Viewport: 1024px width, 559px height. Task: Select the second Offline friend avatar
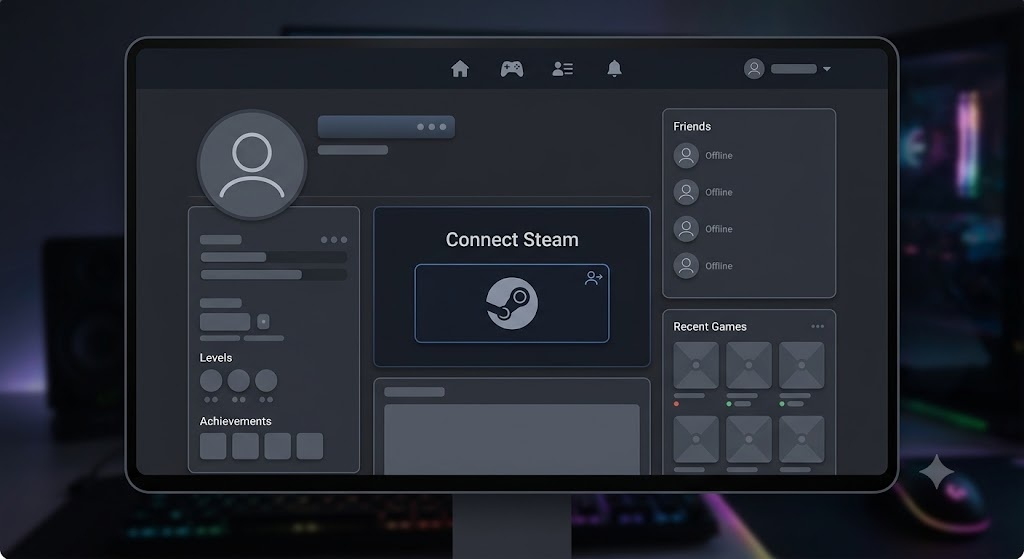686,192
